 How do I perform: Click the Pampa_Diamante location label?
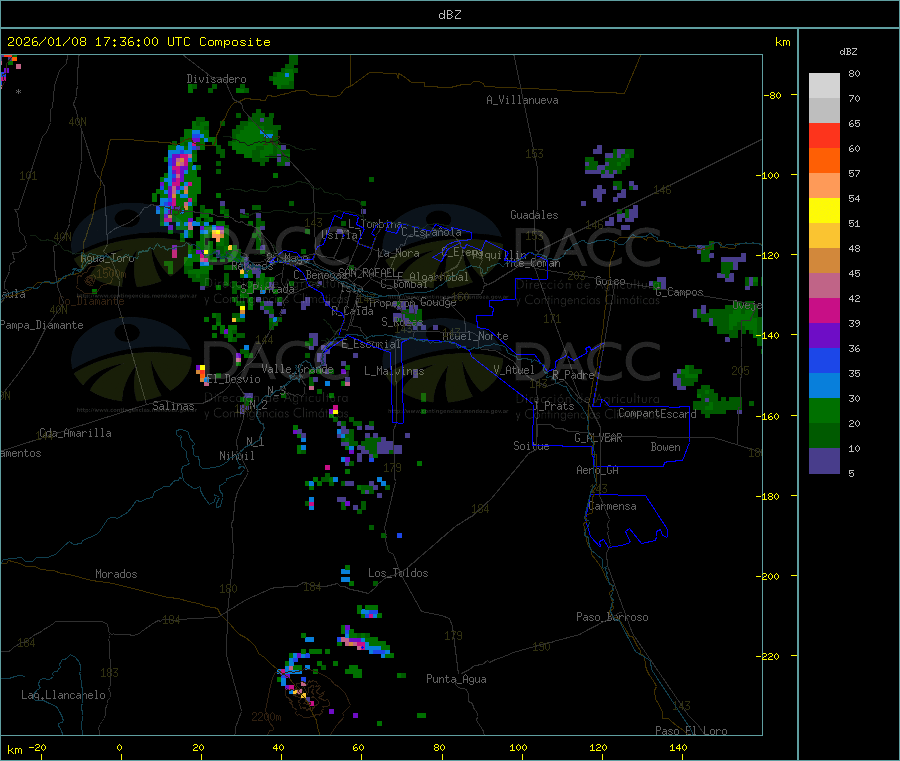pyautogui.click(x=42, y=325)
